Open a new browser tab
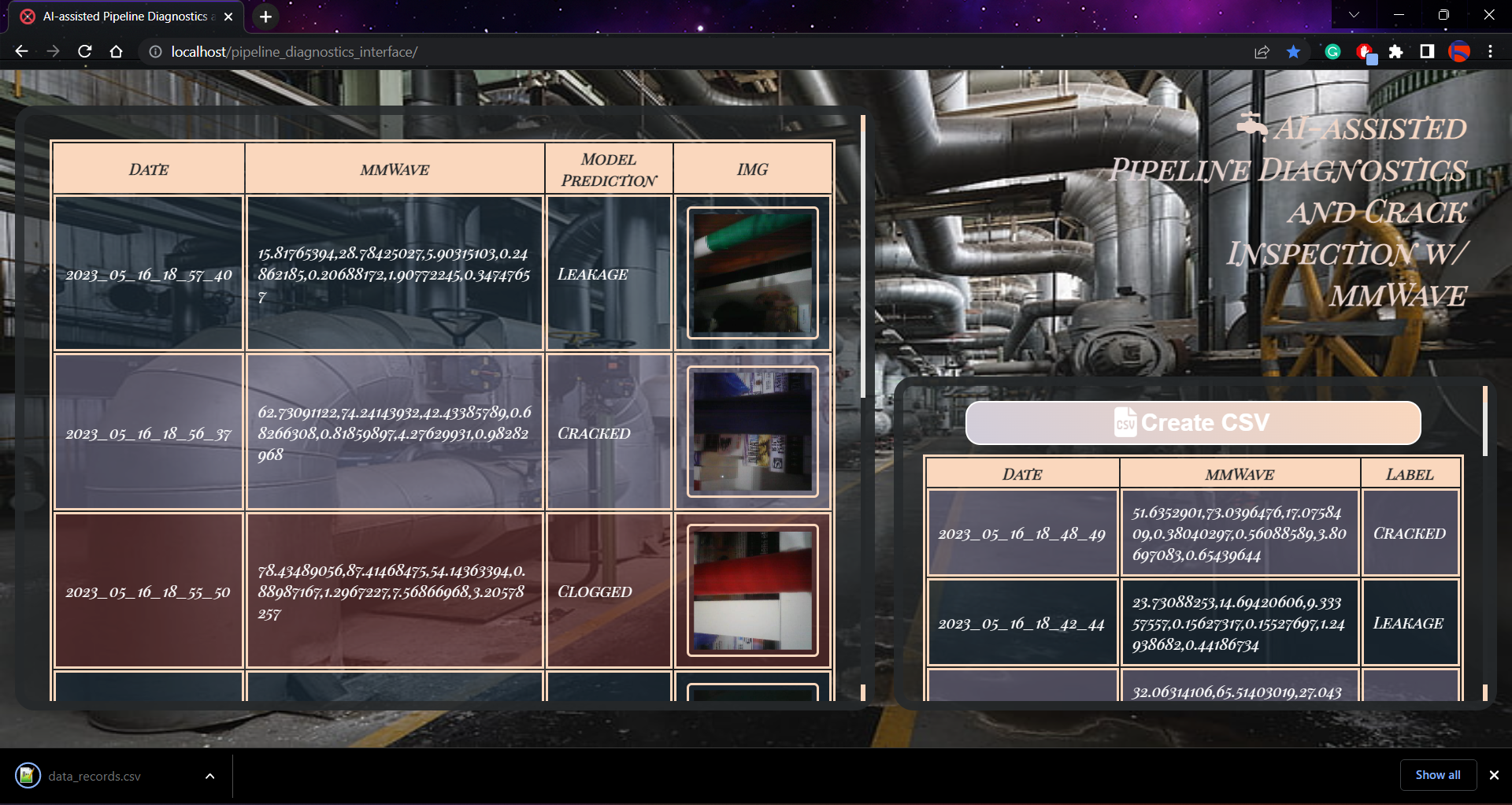This screenshot has height=805, width=1512. click(265, 17)
